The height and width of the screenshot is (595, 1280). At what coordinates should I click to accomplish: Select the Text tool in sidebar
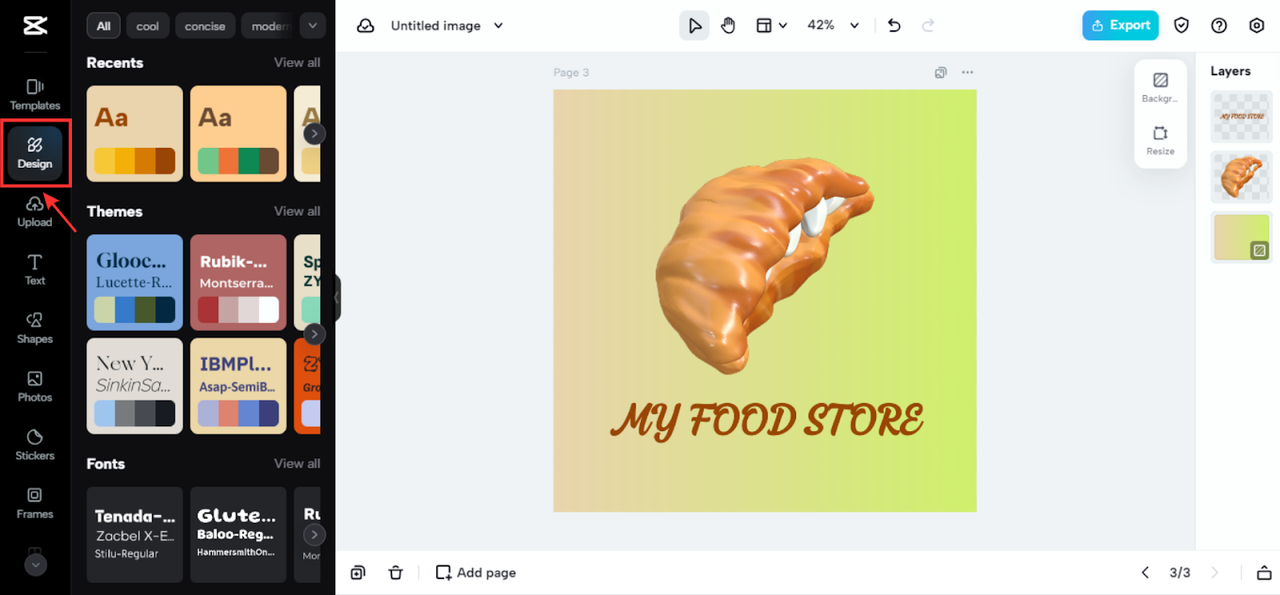click(35, 270)
